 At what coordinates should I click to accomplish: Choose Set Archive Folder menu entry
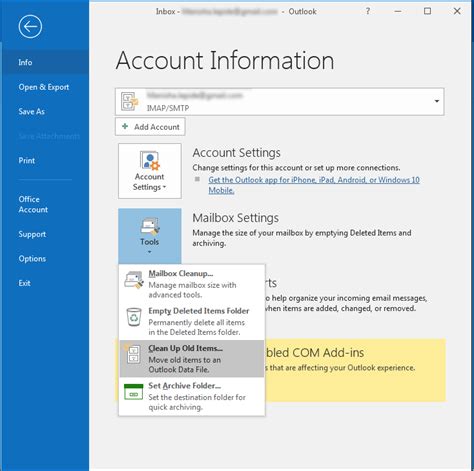[x=192, y=396]
